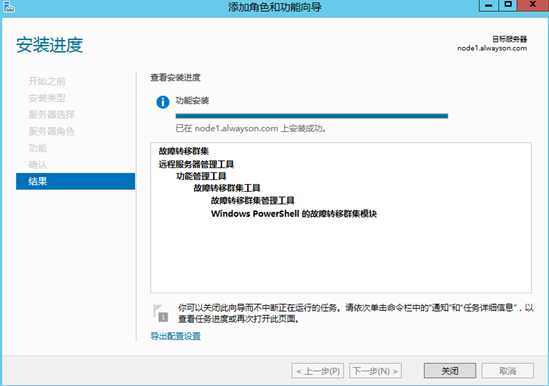Select the 开始之前 step in the sidebar

point(47,81)
